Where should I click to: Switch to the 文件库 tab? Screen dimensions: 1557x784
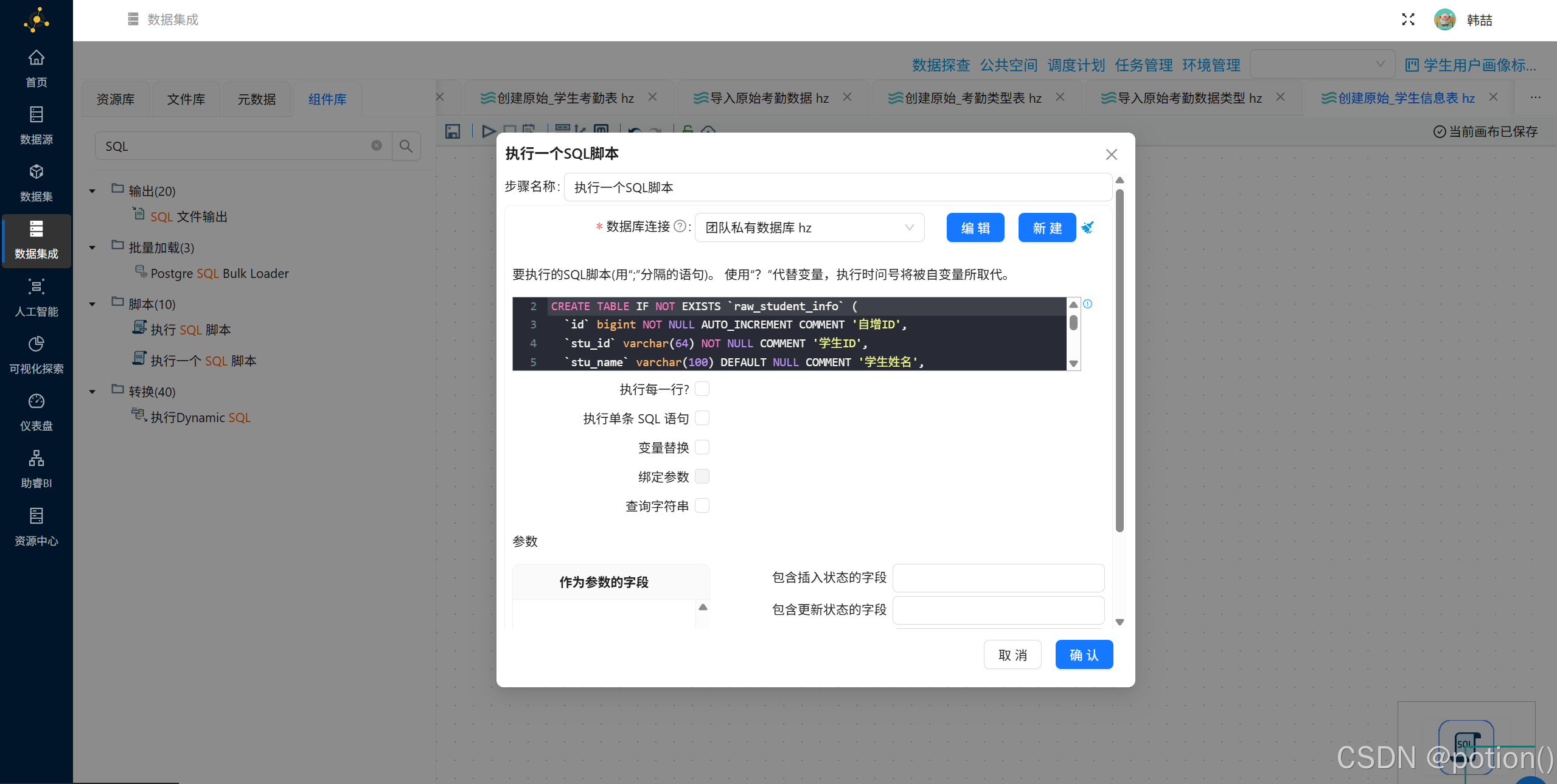pyautogui.click(x=186, y=99)
